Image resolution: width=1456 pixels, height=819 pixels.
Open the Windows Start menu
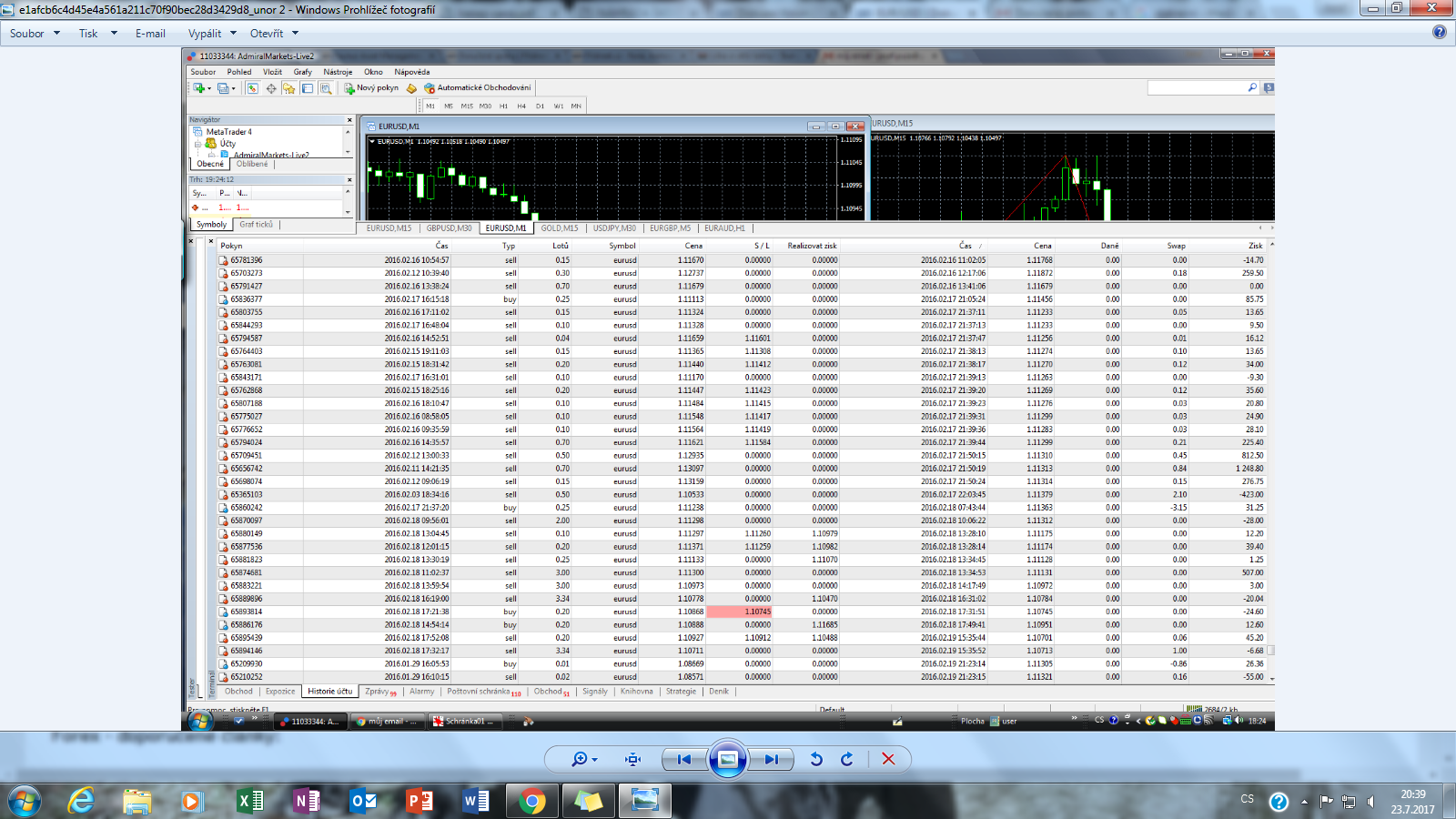pyautogui.click(x=25, y=802)
